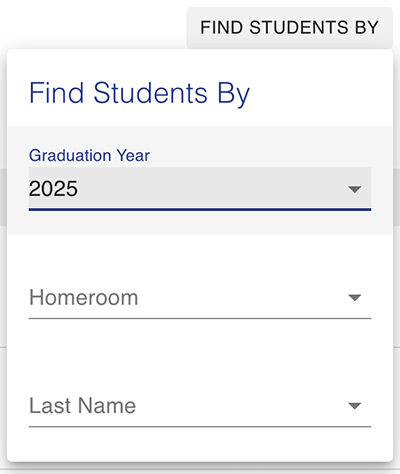Viewport: 400px width, 474px height.
Task: Click the underline beneath Homeroom field
Action: [x=200, y=318]
